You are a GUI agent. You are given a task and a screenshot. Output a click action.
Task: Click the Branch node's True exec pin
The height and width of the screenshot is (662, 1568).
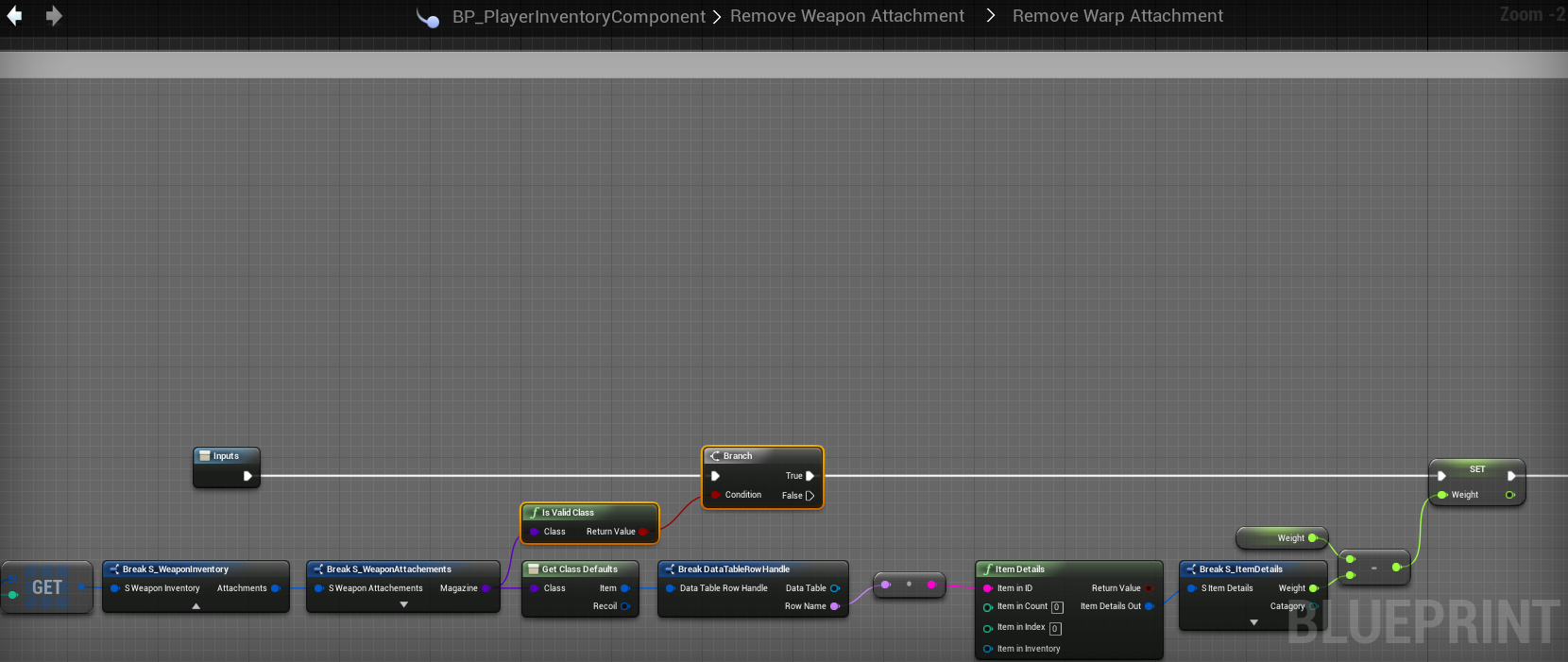810,476
